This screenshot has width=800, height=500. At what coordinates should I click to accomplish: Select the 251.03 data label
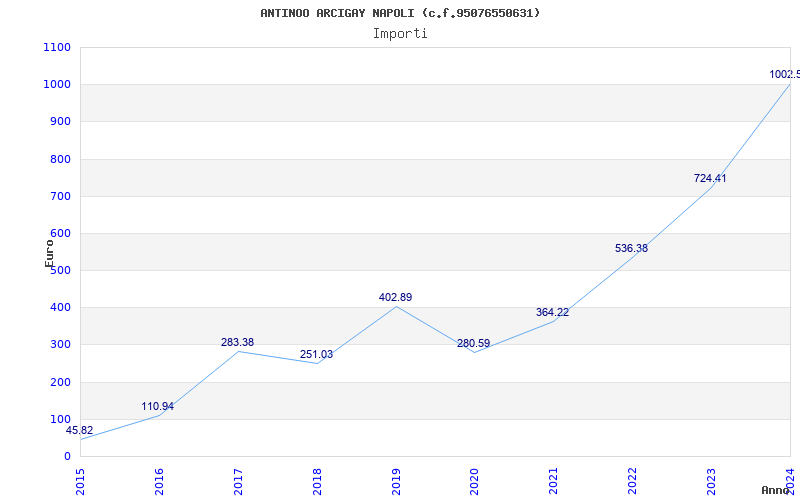point(316,355)
